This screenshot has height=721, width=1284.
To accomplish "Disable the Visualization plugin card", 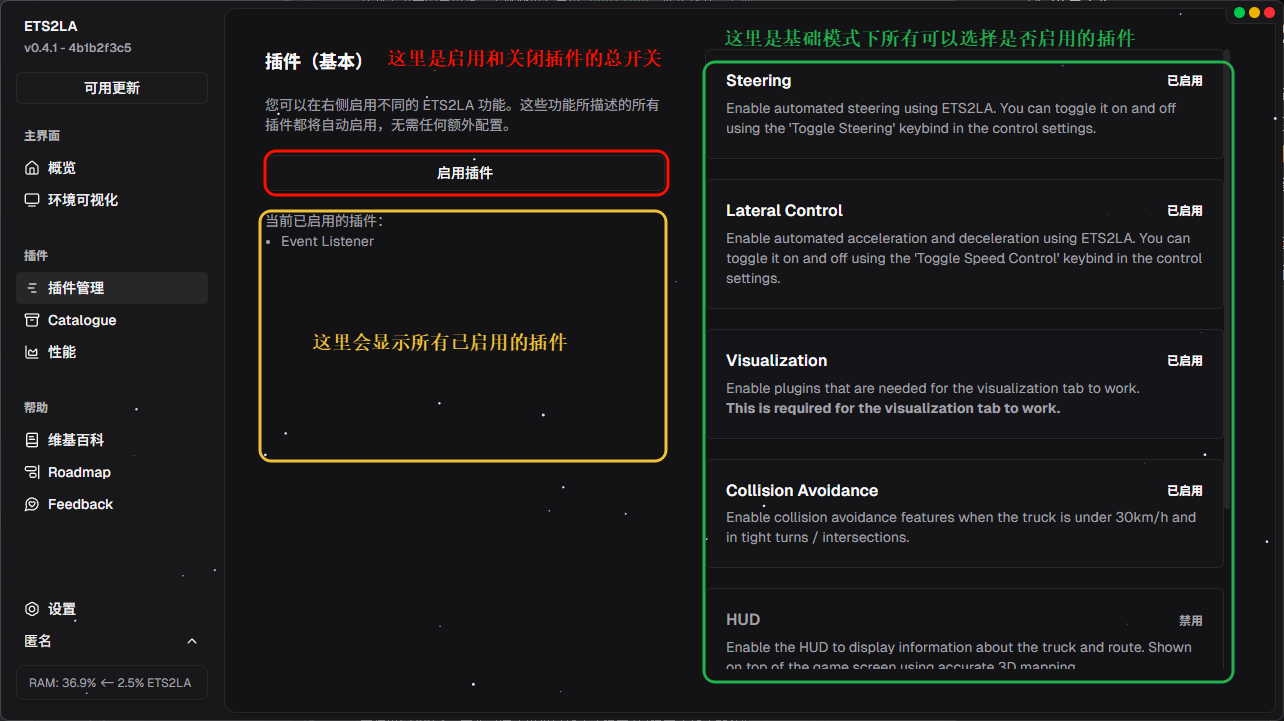I will click(964, 383).
